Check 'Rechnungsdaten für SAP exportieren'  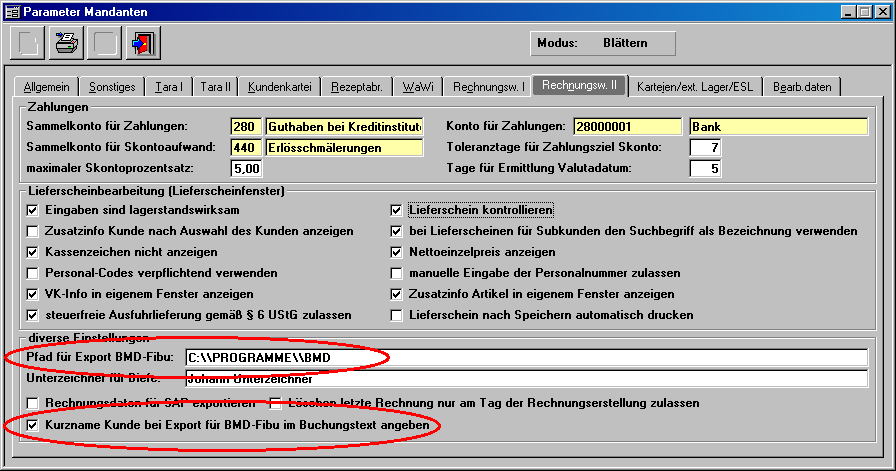33,403
